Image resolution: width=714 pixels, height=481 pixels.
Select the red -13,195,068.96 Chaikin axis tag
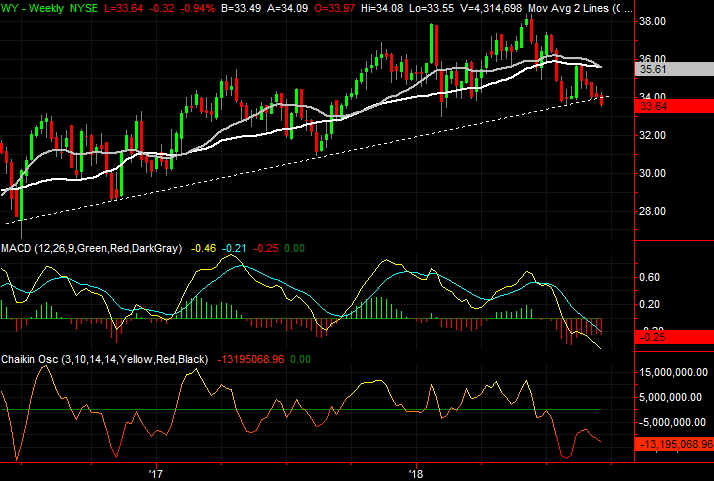point(674,444)
